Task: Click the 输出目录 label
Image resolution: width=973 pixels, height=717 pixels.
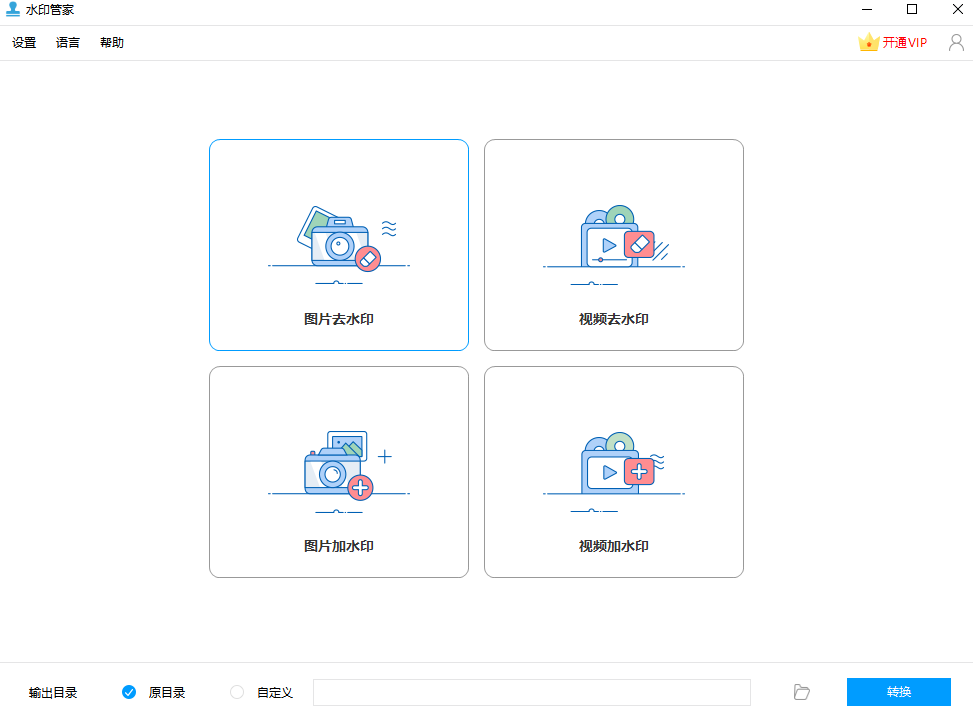Action: coord(53,693)
